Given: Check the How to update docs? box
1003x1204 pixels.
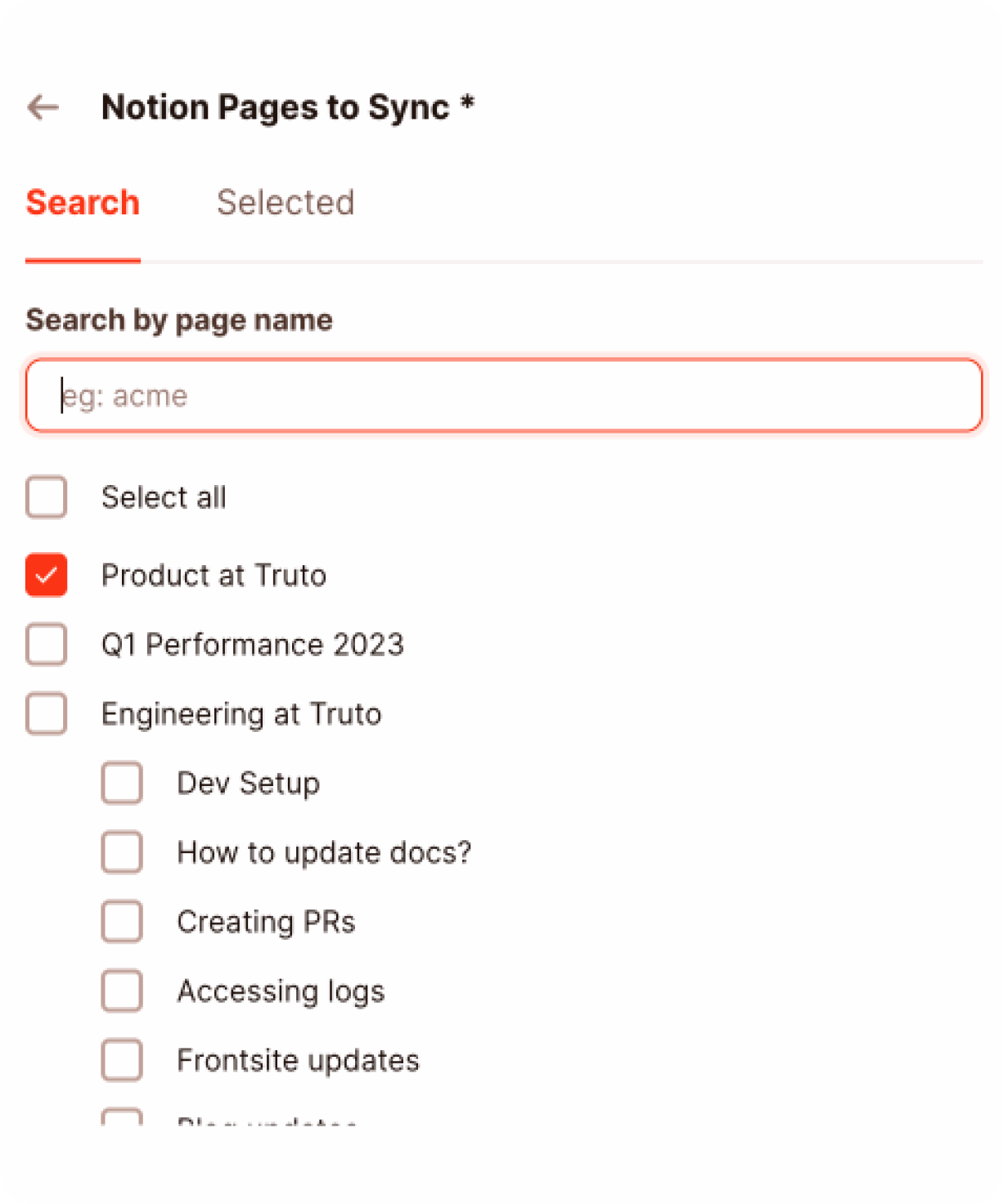Looking at the screenshot, I should tap(122, 852).
